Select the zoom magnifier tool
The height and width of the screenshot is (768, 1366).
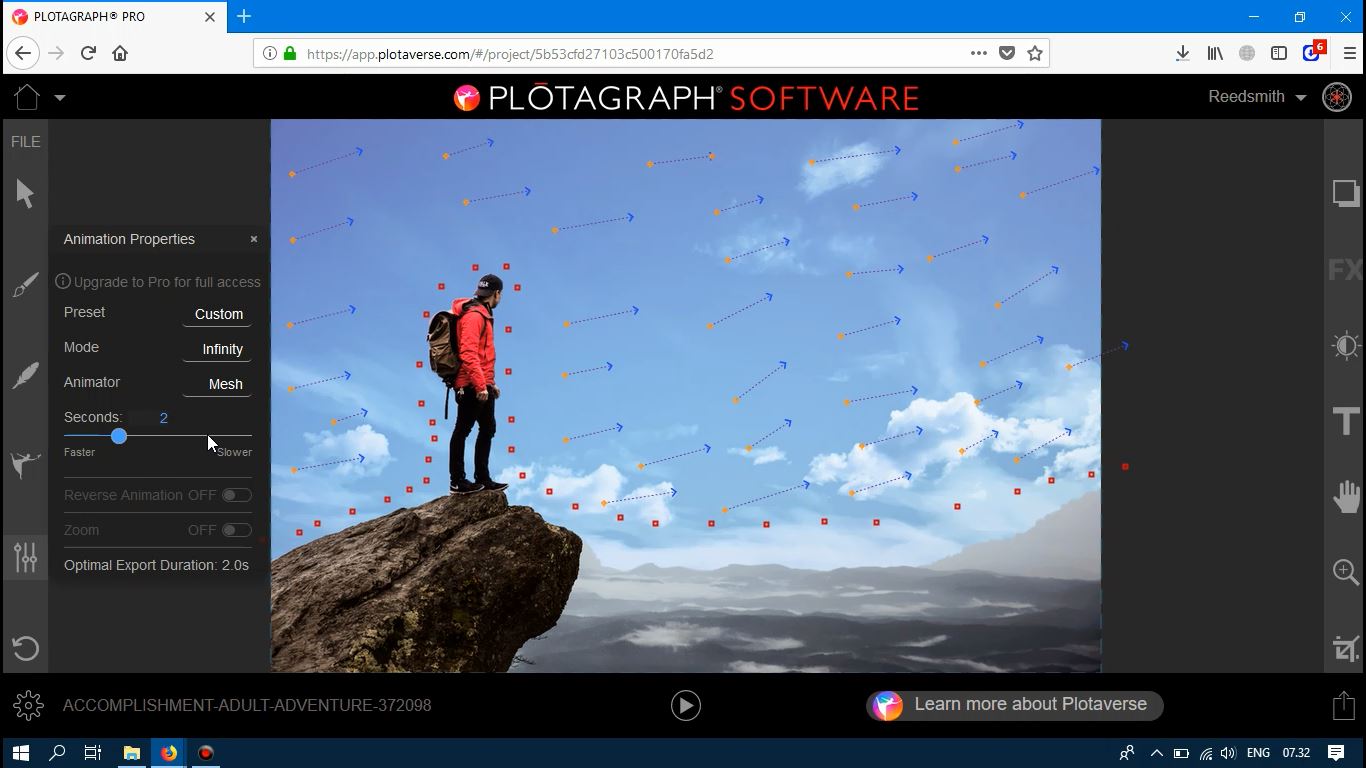(1346, 572)
